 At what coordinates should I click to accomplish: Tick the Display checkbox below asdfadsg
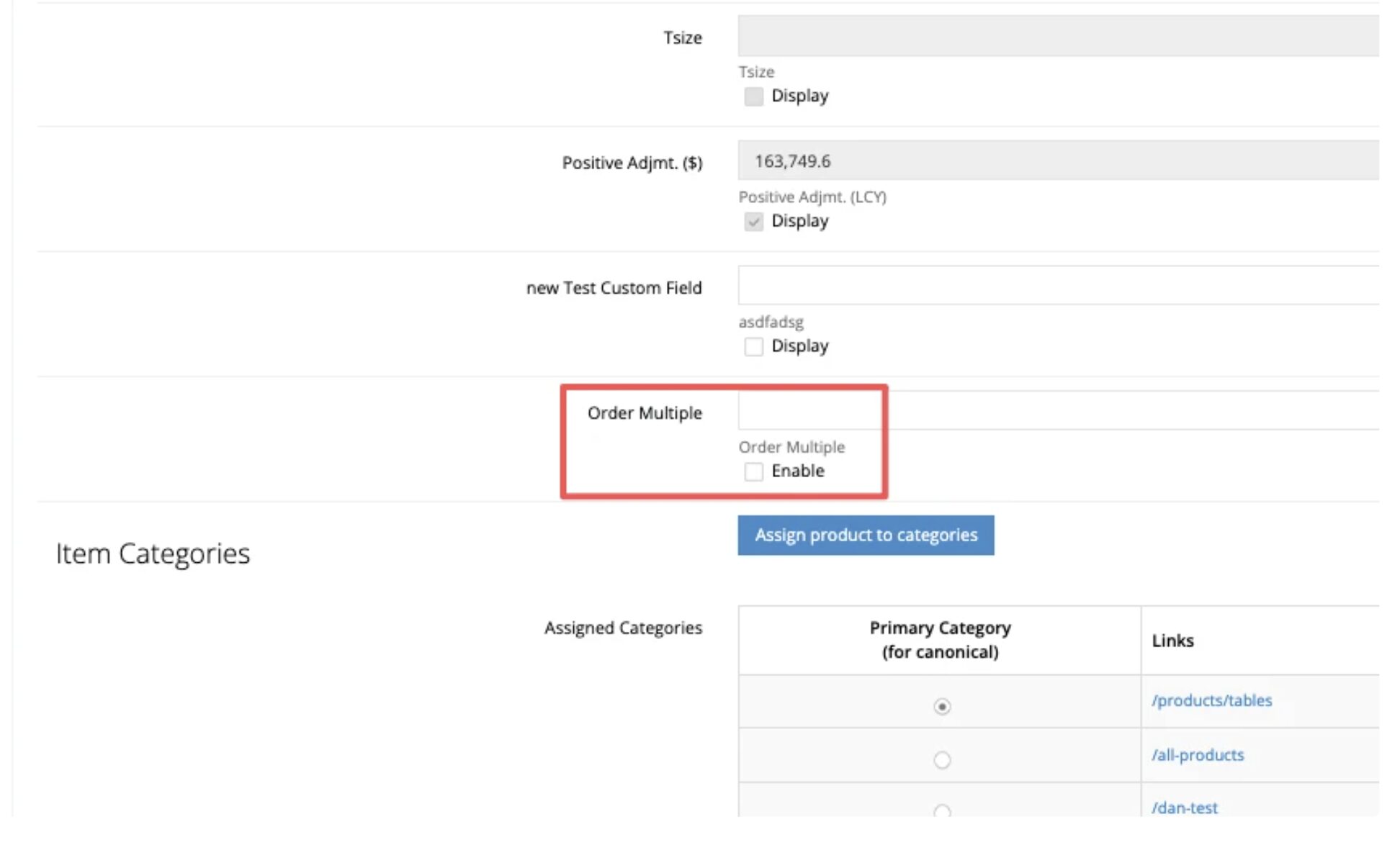point(753,347)
